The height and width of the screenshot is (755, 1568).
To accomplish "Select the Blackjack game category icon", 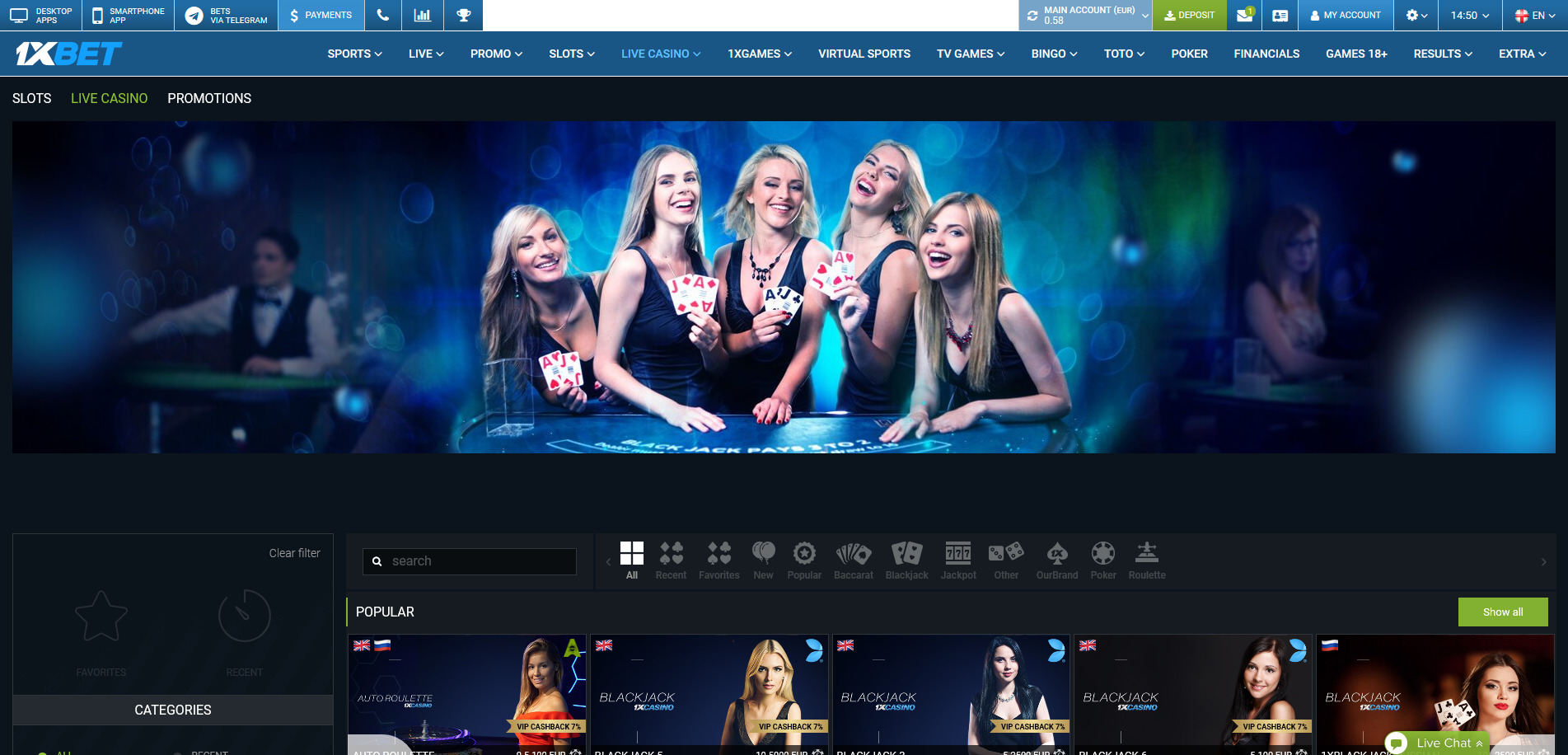I will pos(906,560).
